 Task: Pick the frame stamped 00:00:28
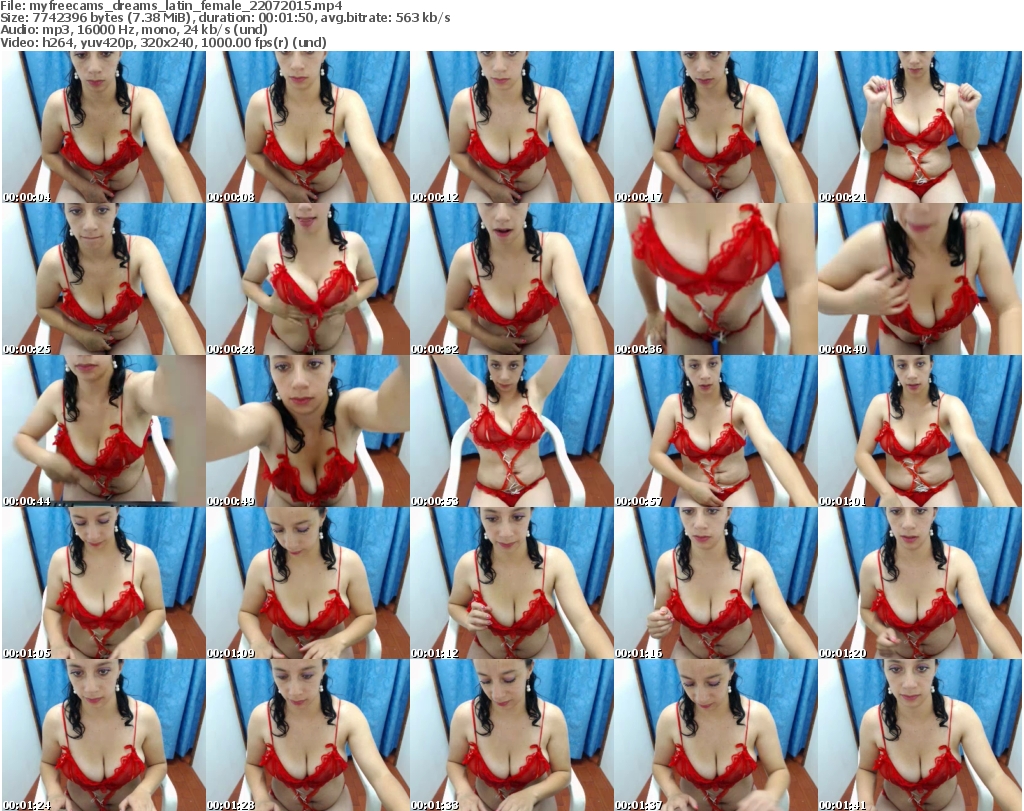(x=308, y=279)
